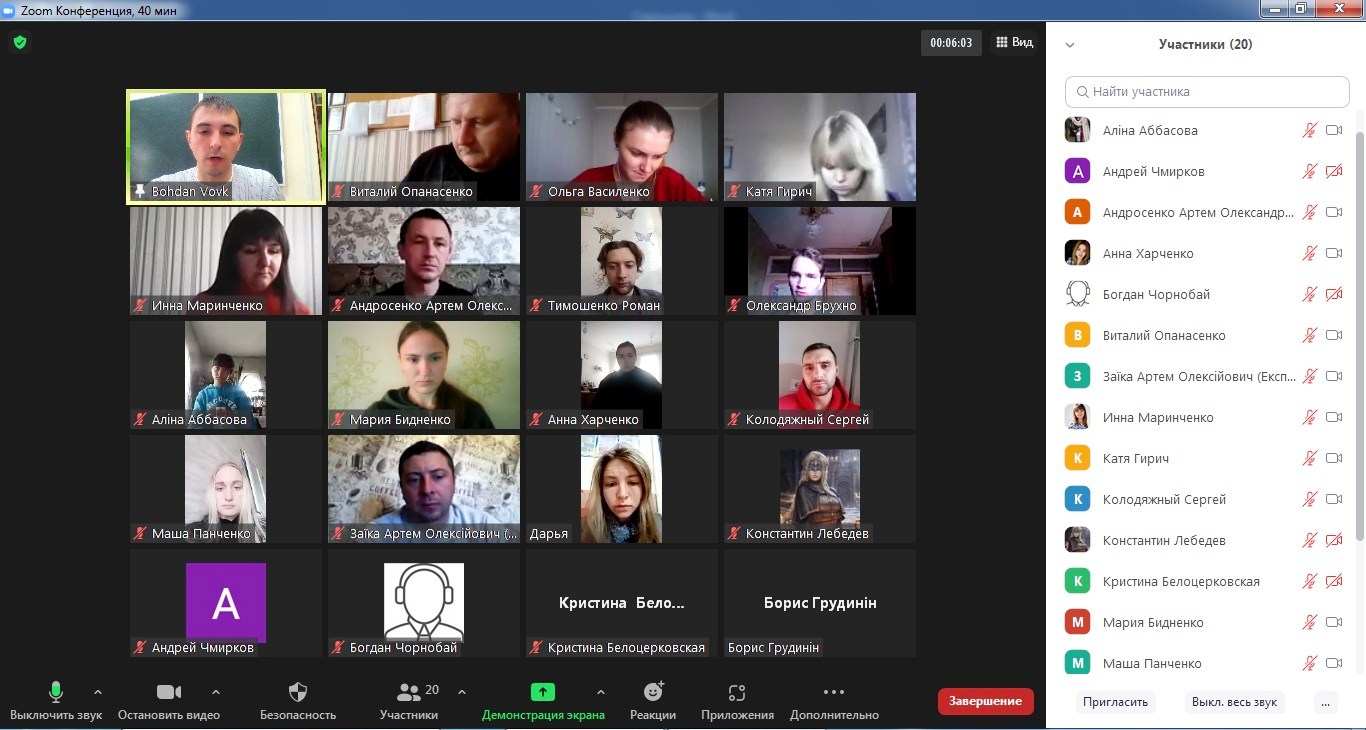This screenshot has height=730, width=1366.
Task: Open the Reactions (Реакции) emoji icon
Action: (653, 692)
